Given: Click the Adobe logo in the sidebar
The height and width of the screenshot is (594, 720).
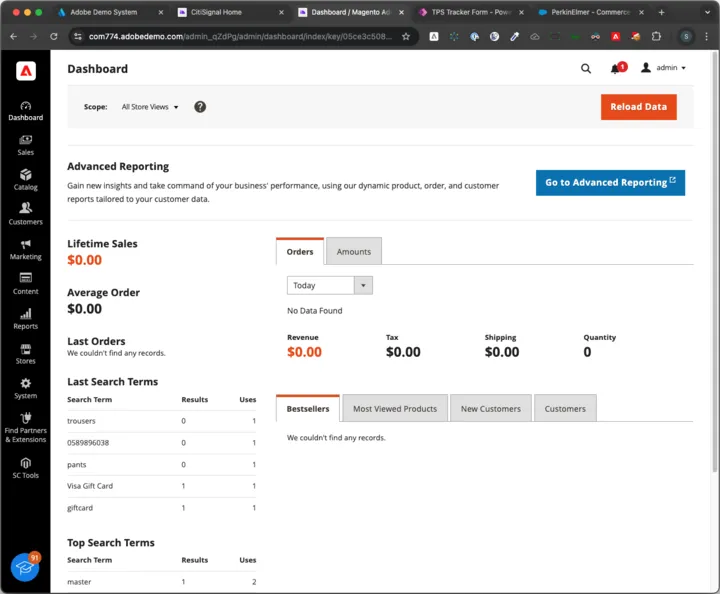Looking at the screenshot, I should (x=26, y=71).
